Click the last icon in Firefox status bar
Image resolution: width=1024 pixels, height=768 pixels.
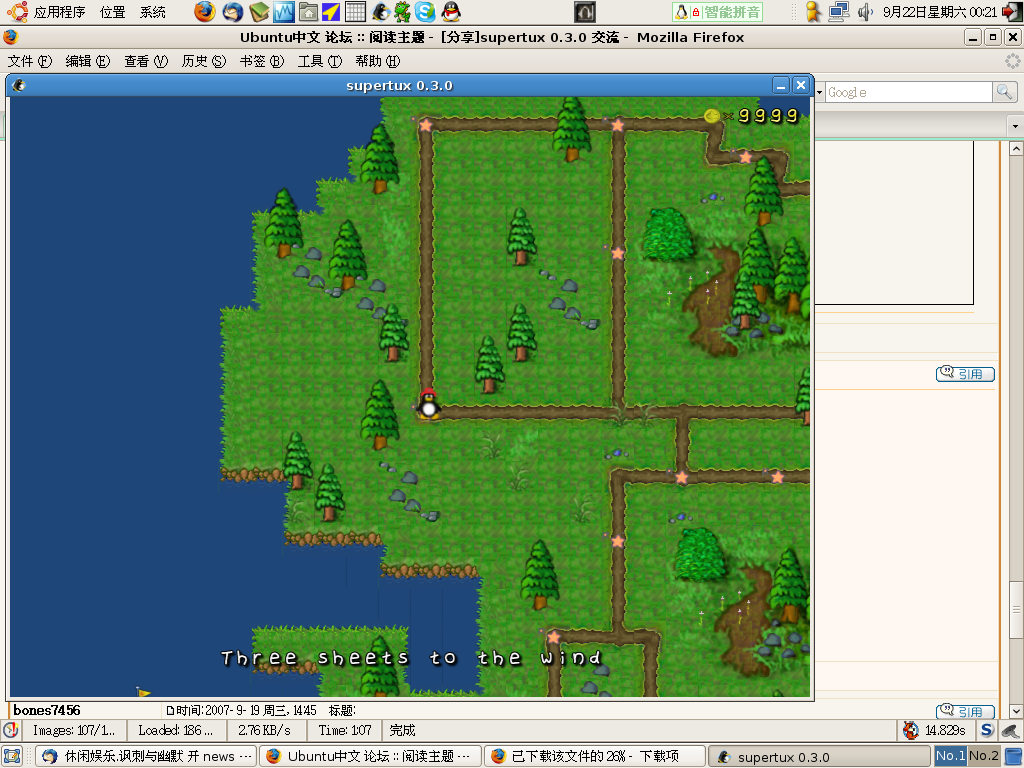(1012, 730)
